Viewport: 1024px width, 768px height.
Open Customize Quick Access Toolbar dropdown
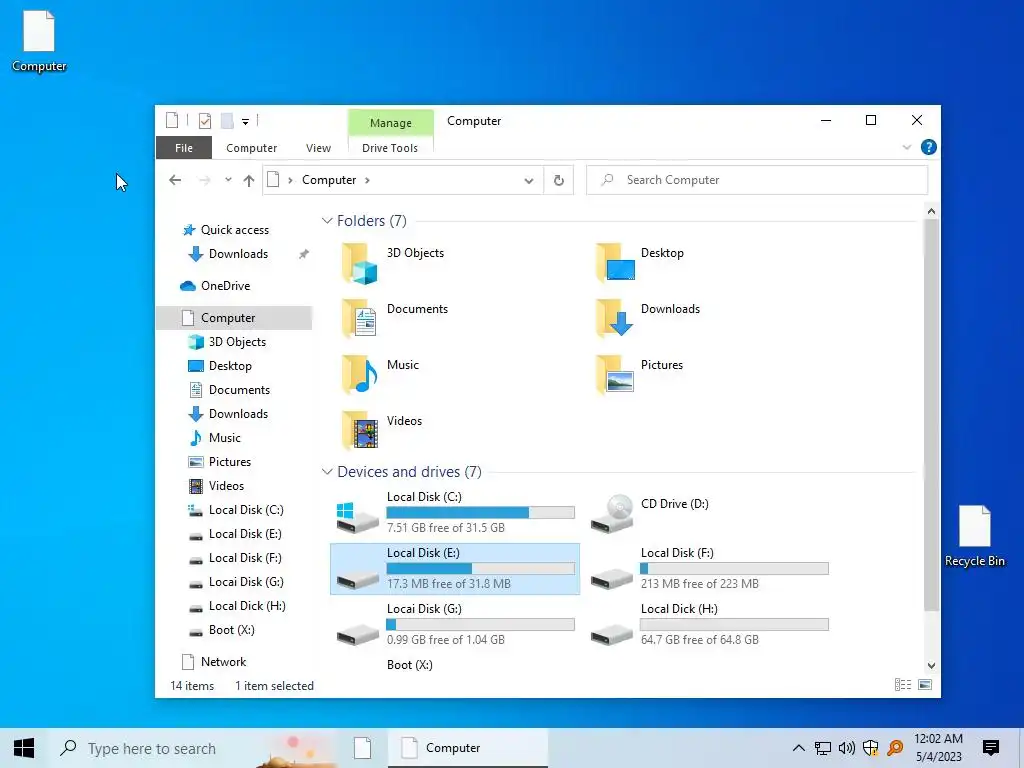click(245, 121)
